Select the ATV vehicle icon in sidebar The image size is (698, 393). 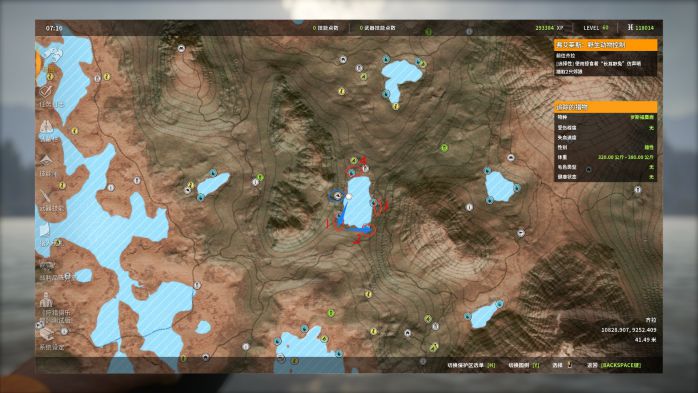[x=46, y=266]
